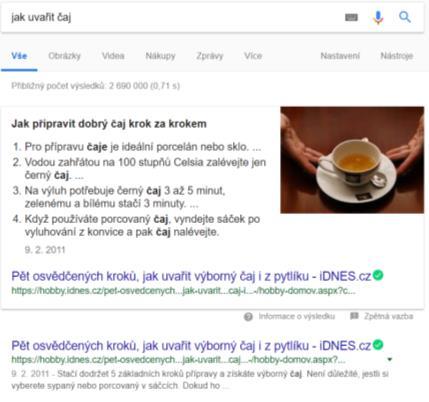Viewport: 429px width, 402px height.
Task: Open the second iDNES.cz result title
Action: pos(191,346)
